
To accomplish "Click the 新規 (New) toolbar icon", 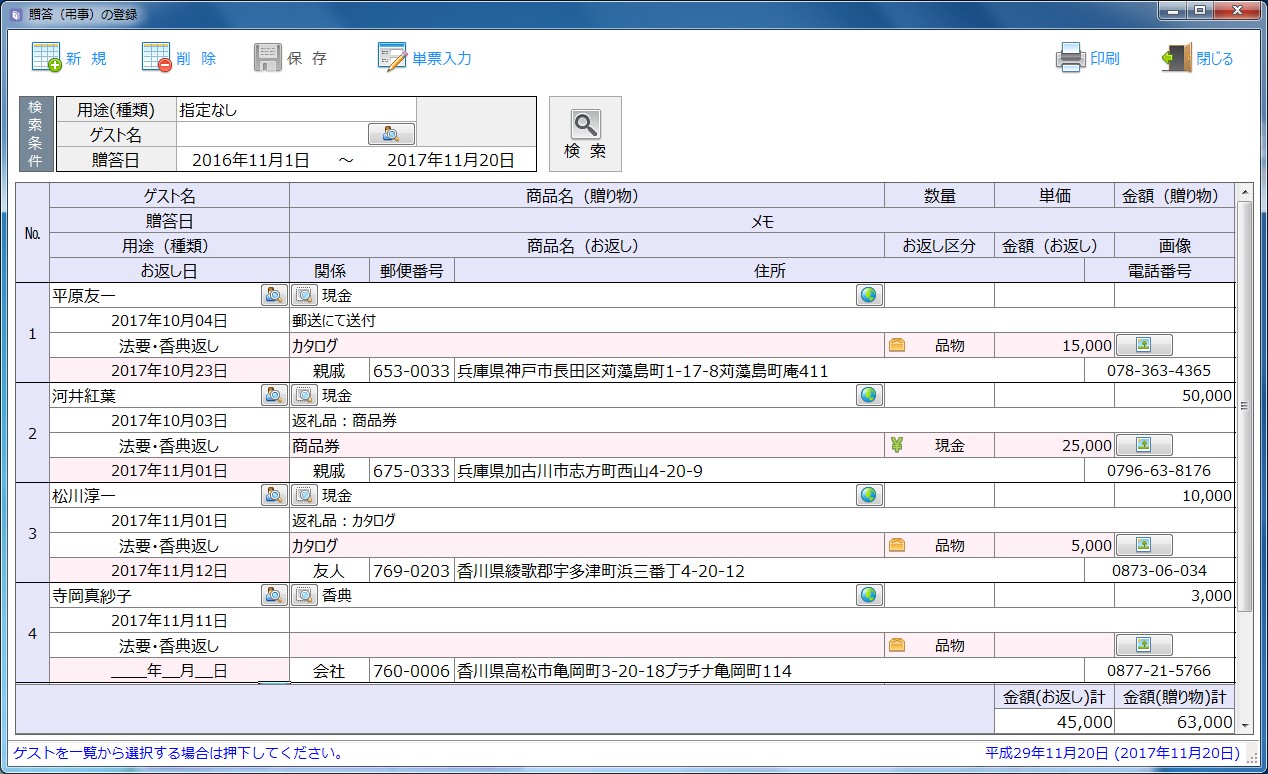I will point(48,58).
